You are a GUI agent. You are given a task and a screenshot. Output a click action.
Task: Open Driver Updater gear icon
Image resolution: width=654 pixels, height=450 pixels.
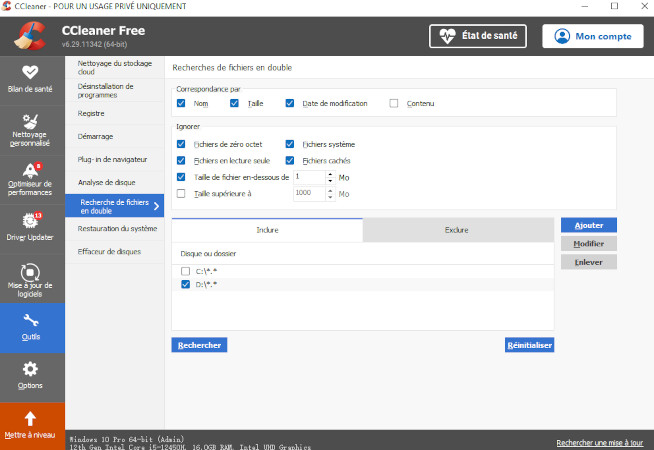tap(30, 220)
